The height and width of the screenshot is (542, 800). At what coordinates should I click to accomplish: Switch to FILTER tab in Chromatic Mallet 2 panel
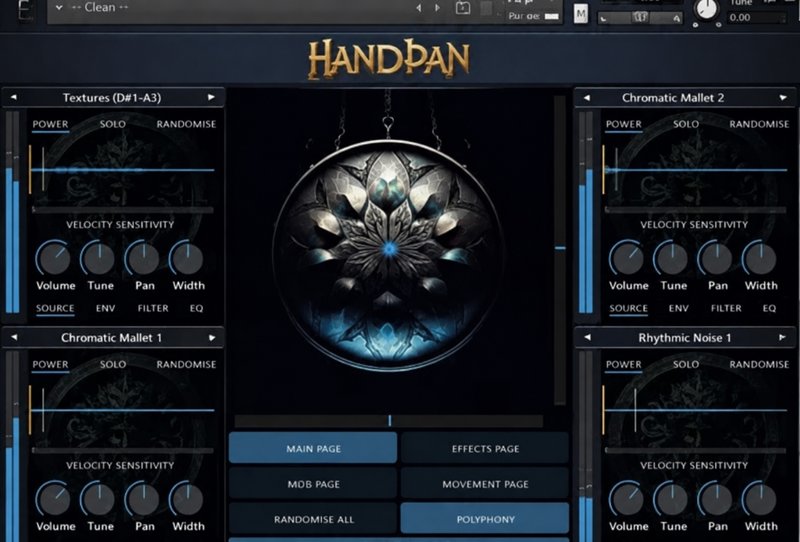tap(726, 308)
